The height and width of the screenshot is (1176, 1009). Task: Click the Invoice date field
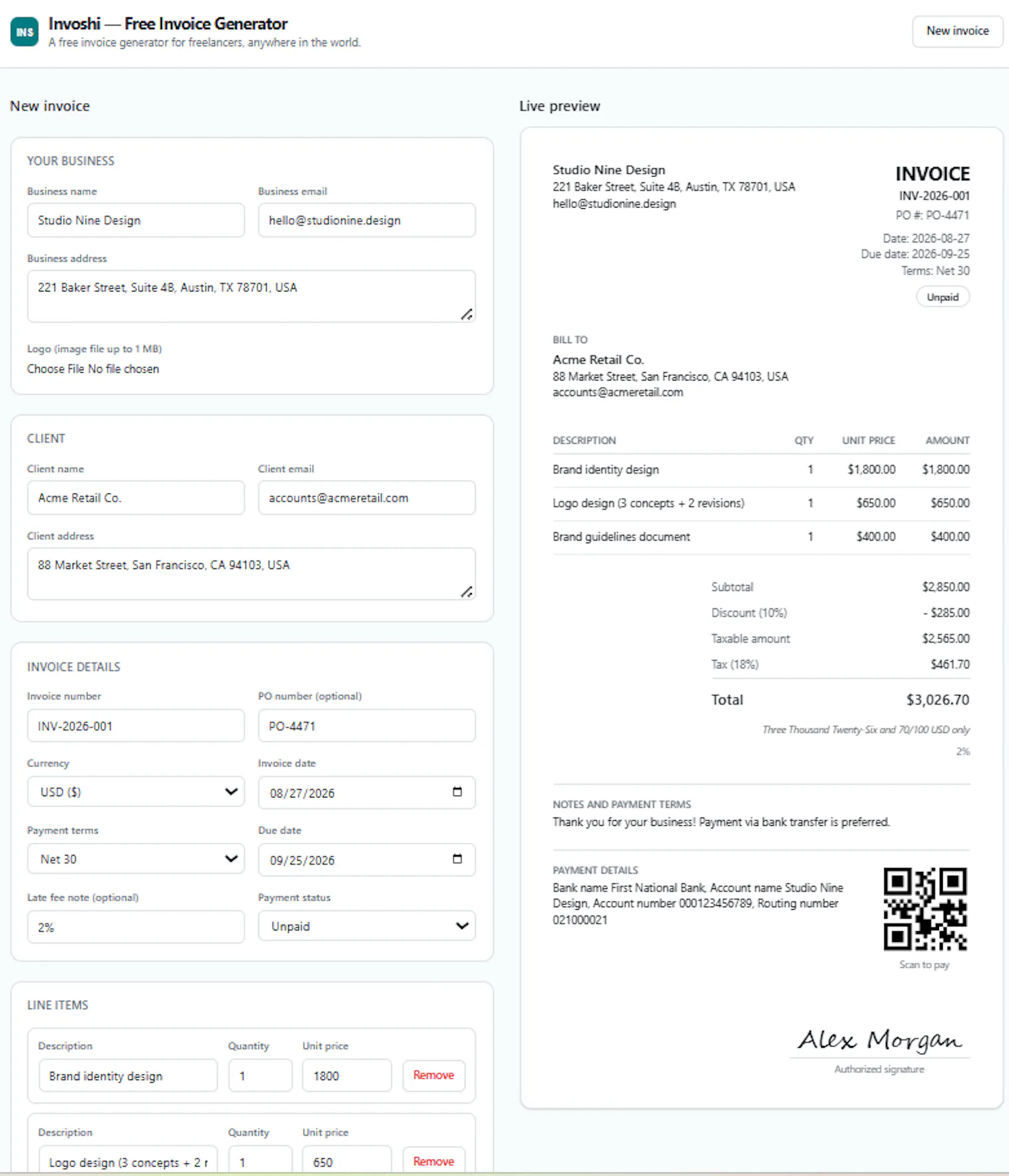point(367,792)
